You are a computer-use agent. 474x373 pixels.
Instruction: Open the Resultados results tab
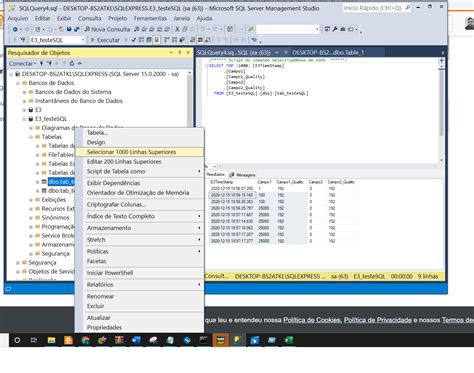215,175
